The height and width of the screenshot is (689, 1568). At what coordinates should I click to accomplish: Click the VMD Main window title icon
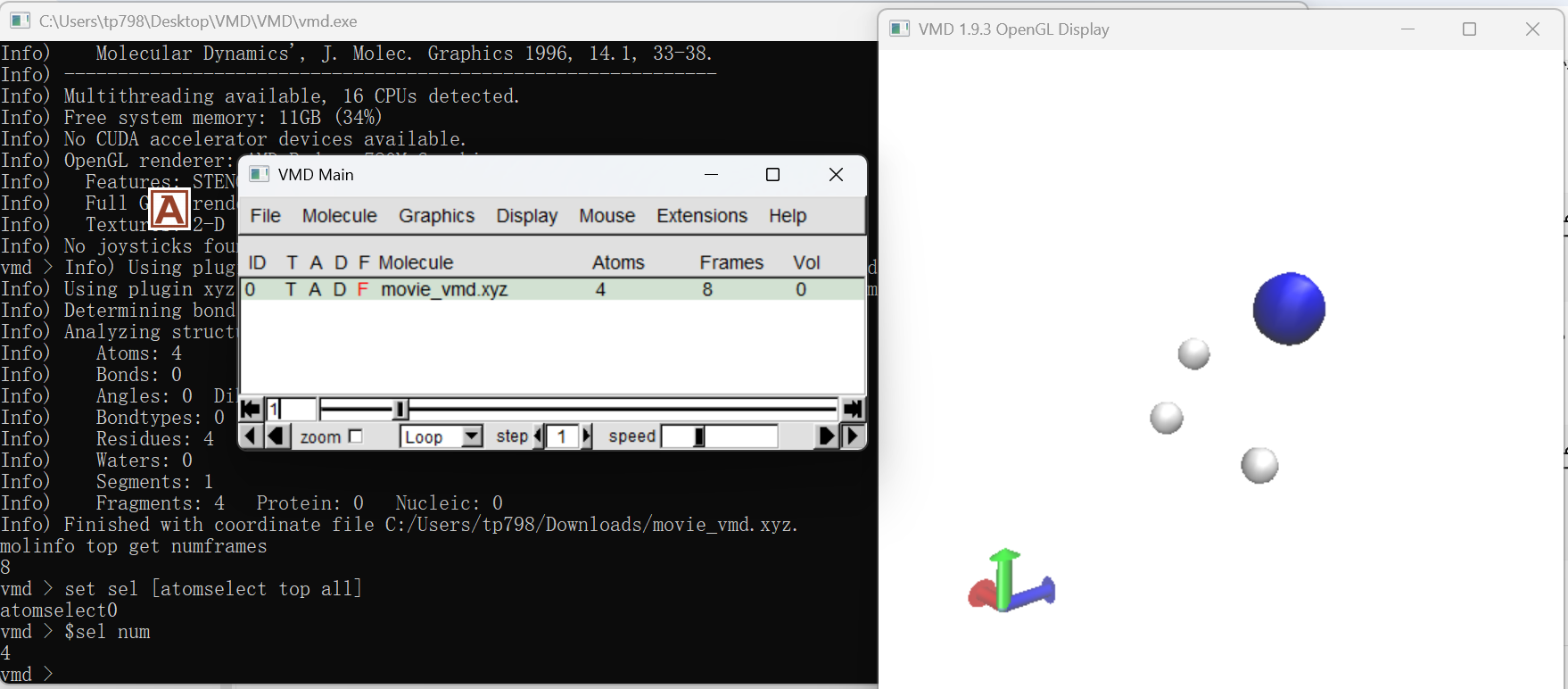[260, 174]
